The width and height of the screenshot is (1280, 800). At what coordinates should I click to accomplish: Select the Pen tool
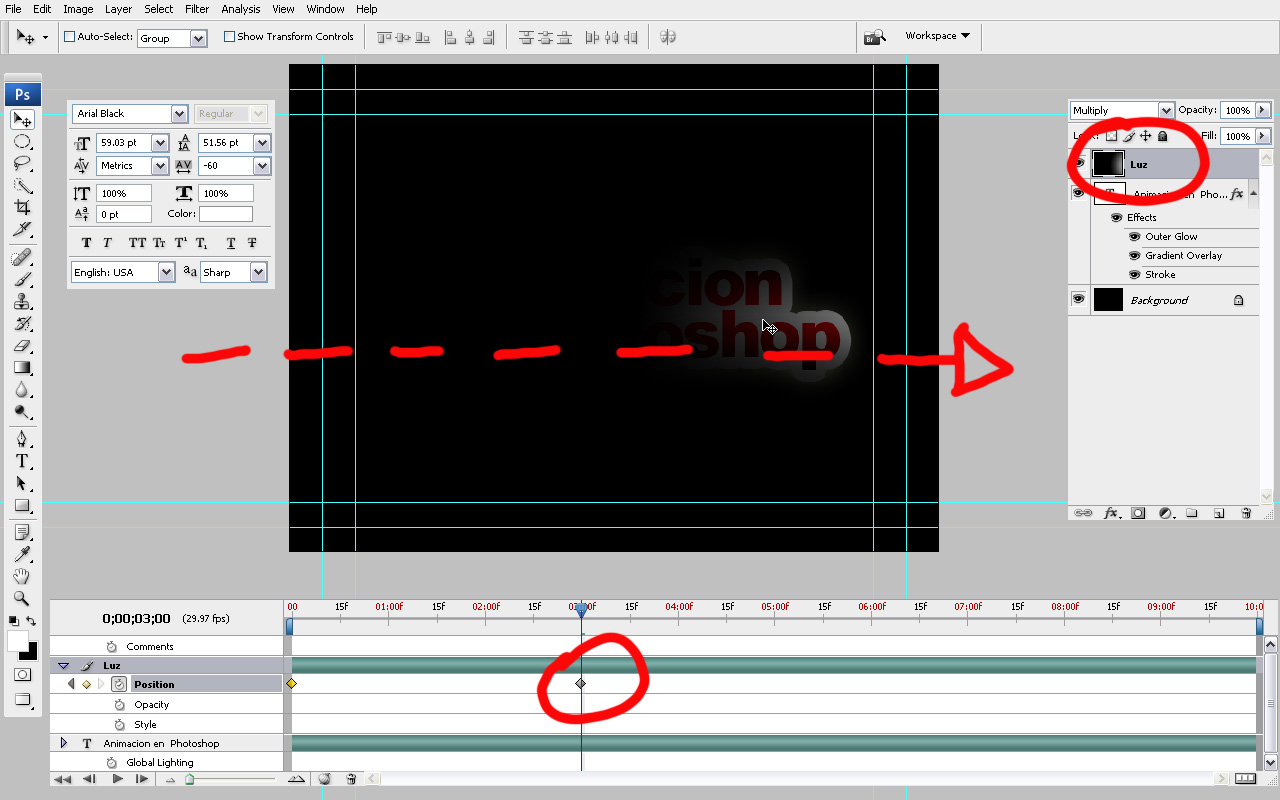(22, 439)
